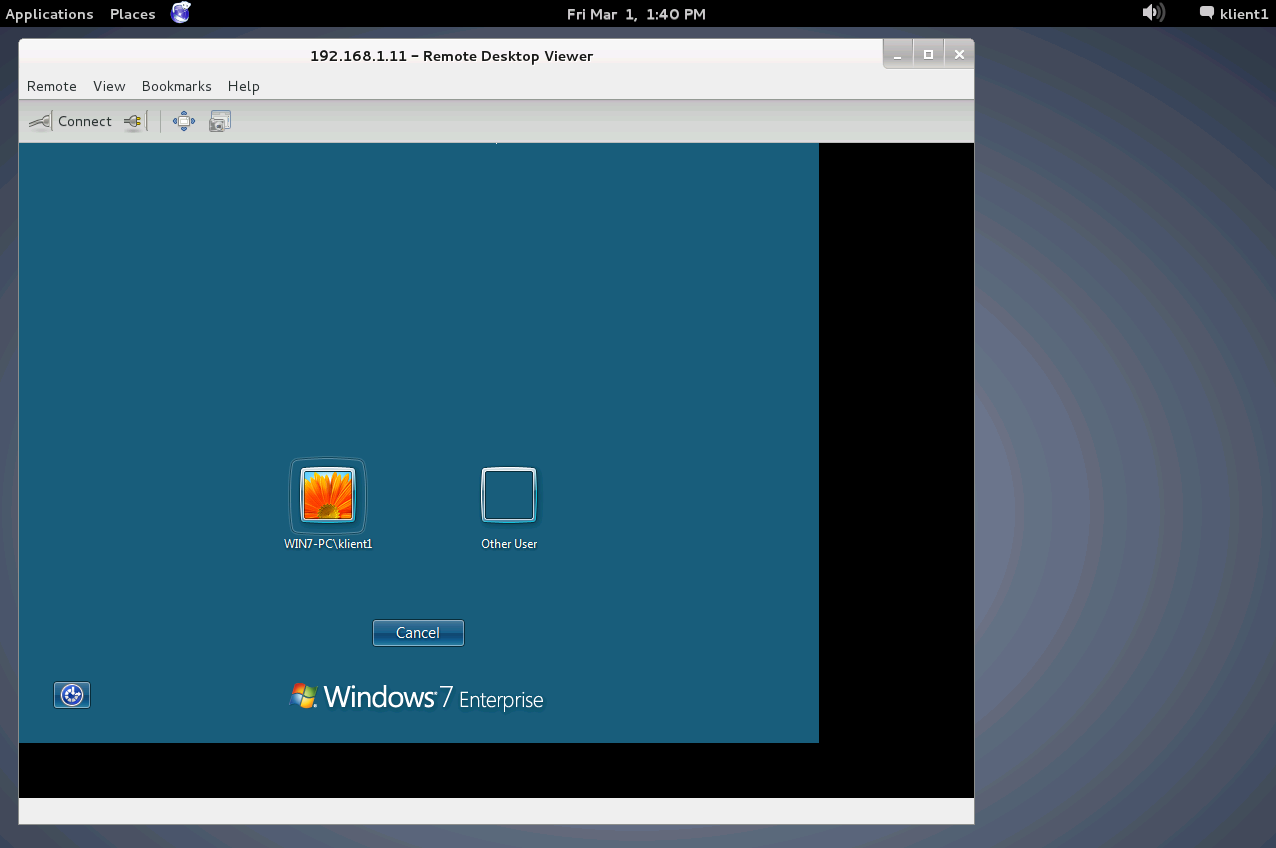Maximize the Remote Desktop Viewer window

tap(928, 54)
